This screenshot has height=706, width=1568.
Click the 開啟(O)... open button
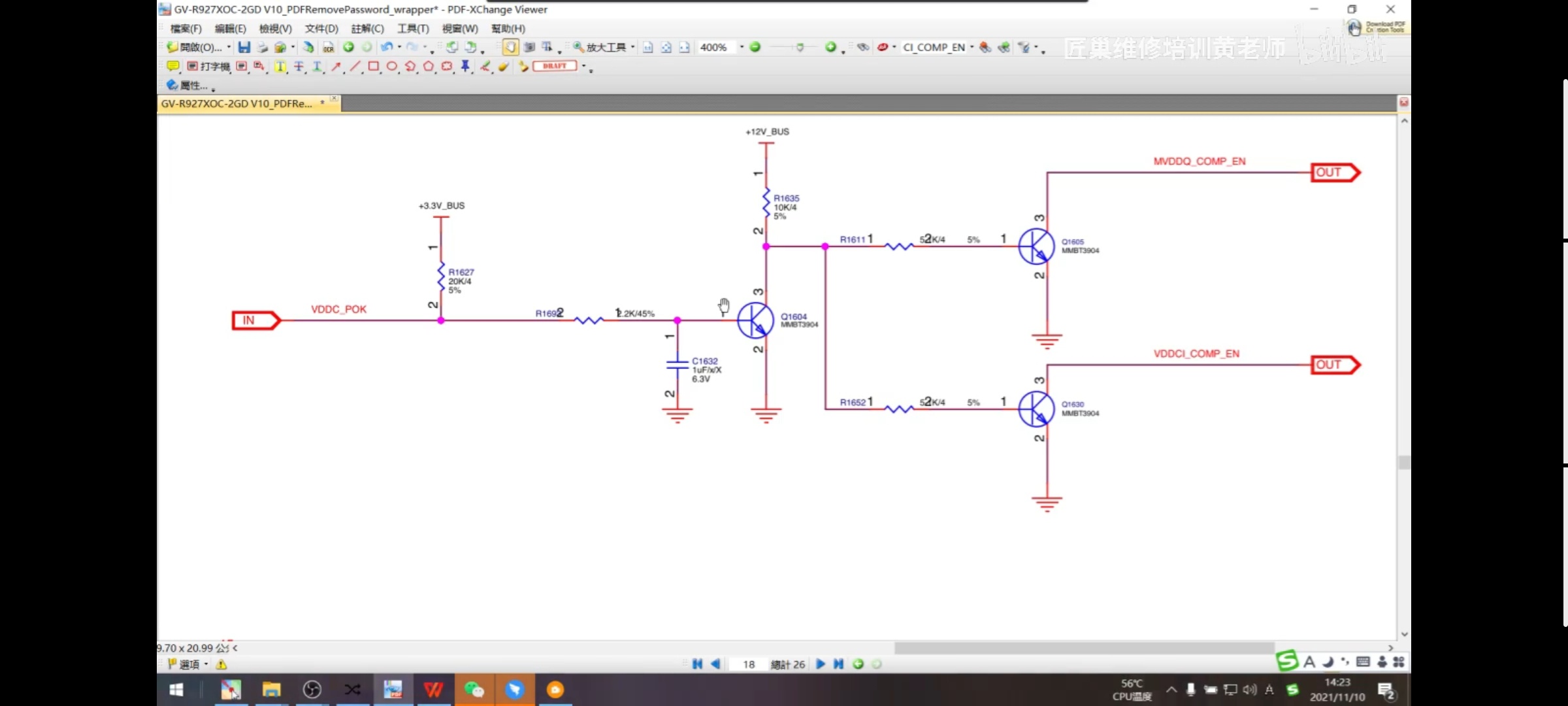pyautogui.click(x=195, y=47)
